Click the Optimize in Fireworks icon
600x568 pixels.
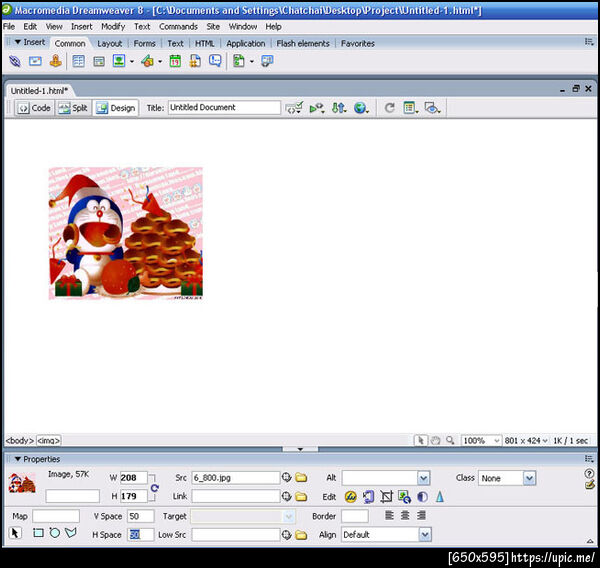tap(368, 497)
